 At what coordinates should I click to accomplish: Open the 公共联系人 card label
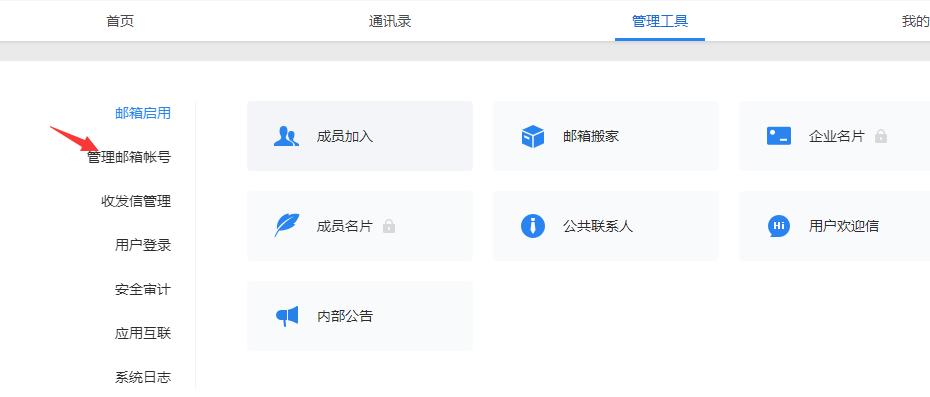pyautogui.click(x=598, y=226)
